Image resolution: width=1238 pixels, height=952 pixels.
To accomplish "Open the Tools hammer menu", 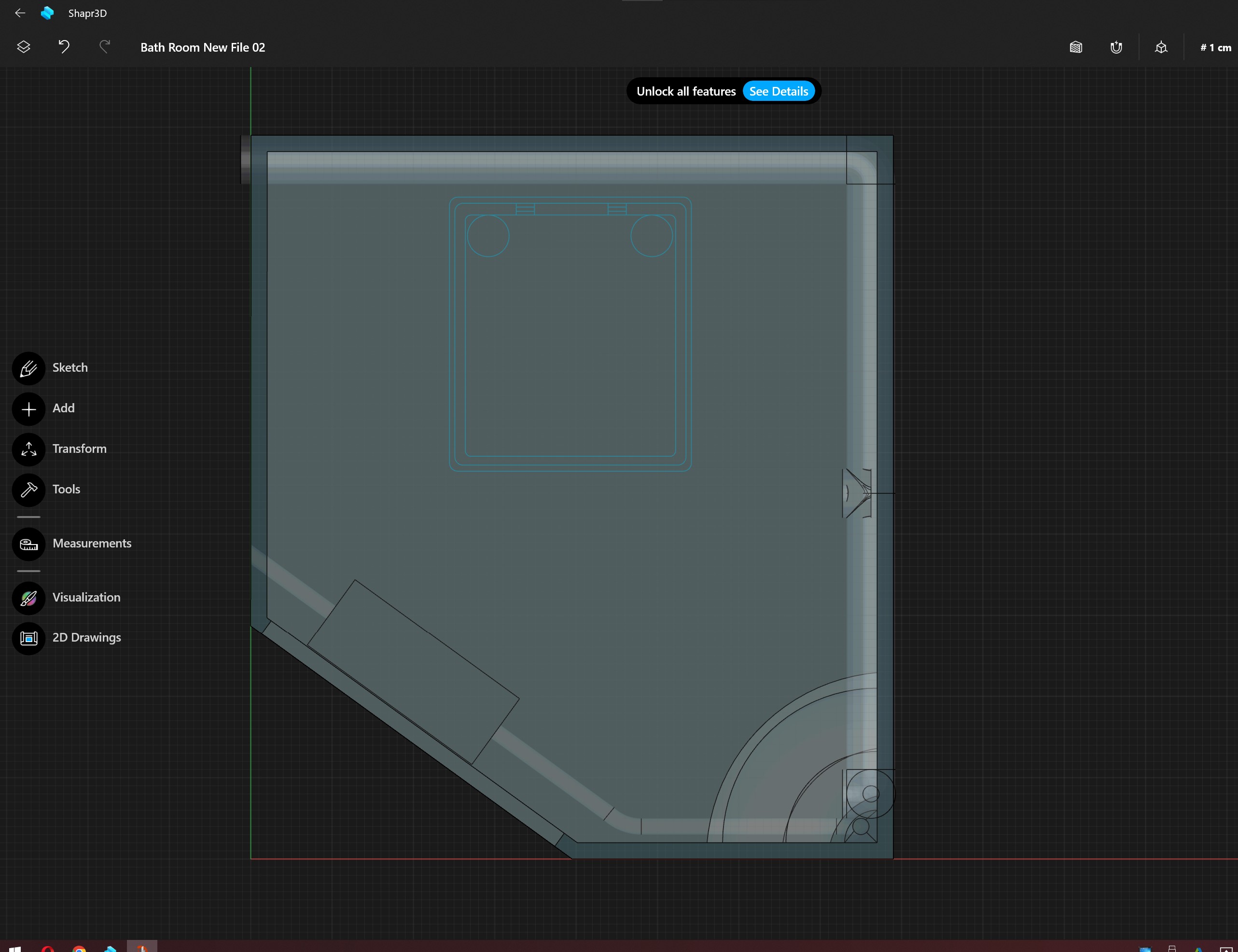I will (29, 490).
